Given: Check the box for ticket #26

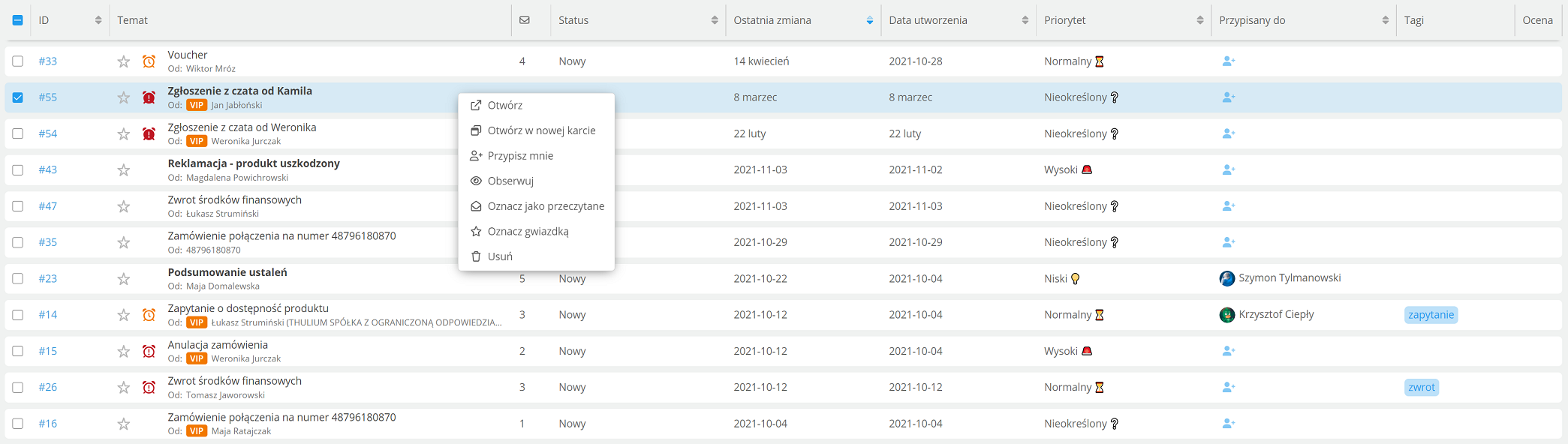Looking at the screenshot, I should pyautogui.click(x=18, y=388).
